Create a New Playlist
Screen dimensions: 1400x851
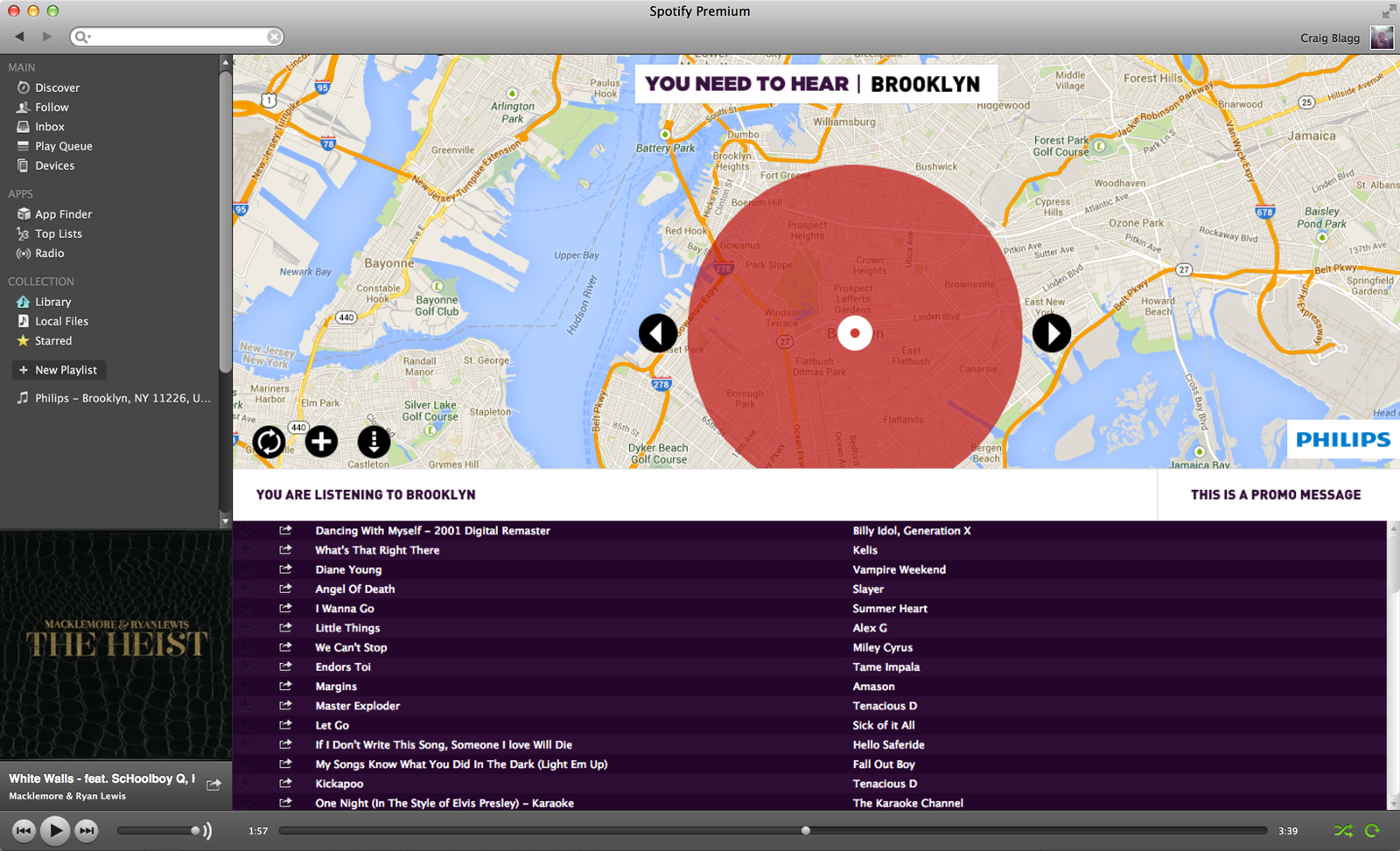pyautogui.click(x=59, y=370)
